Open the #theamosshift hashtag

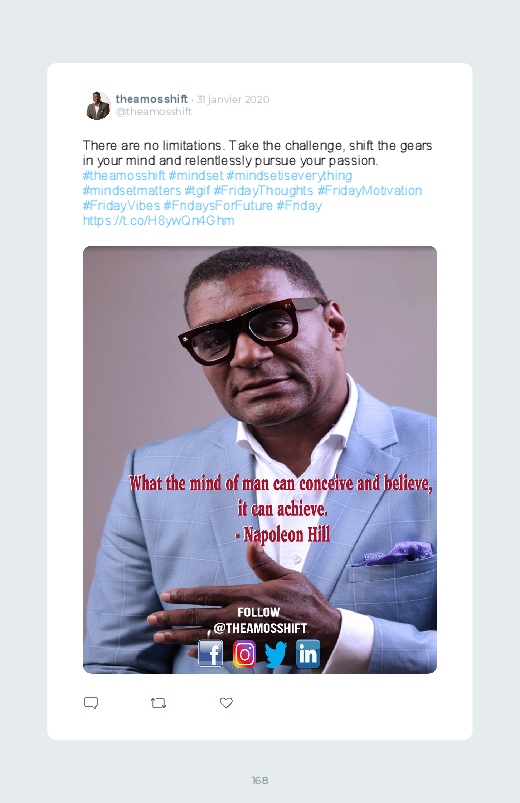tap(124, 176)
